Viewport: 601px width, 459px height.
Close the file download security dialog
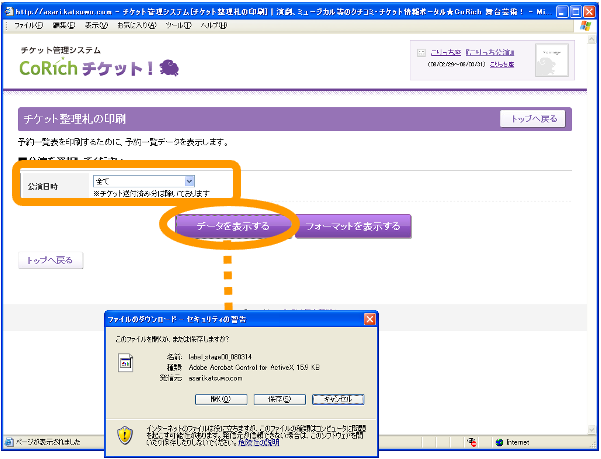click(370, 319)
